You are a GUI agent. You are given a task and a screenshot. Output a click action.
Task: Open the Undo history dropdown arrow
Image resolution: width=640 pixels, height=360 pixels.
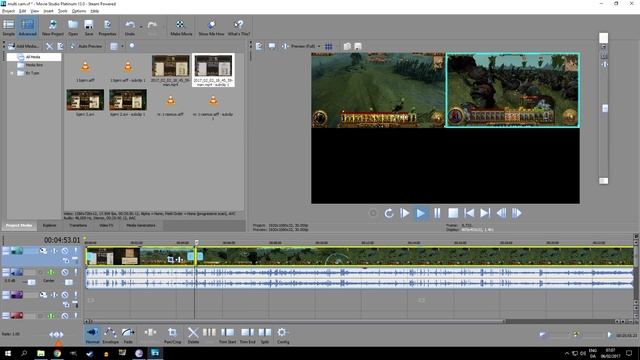[141, 27]
